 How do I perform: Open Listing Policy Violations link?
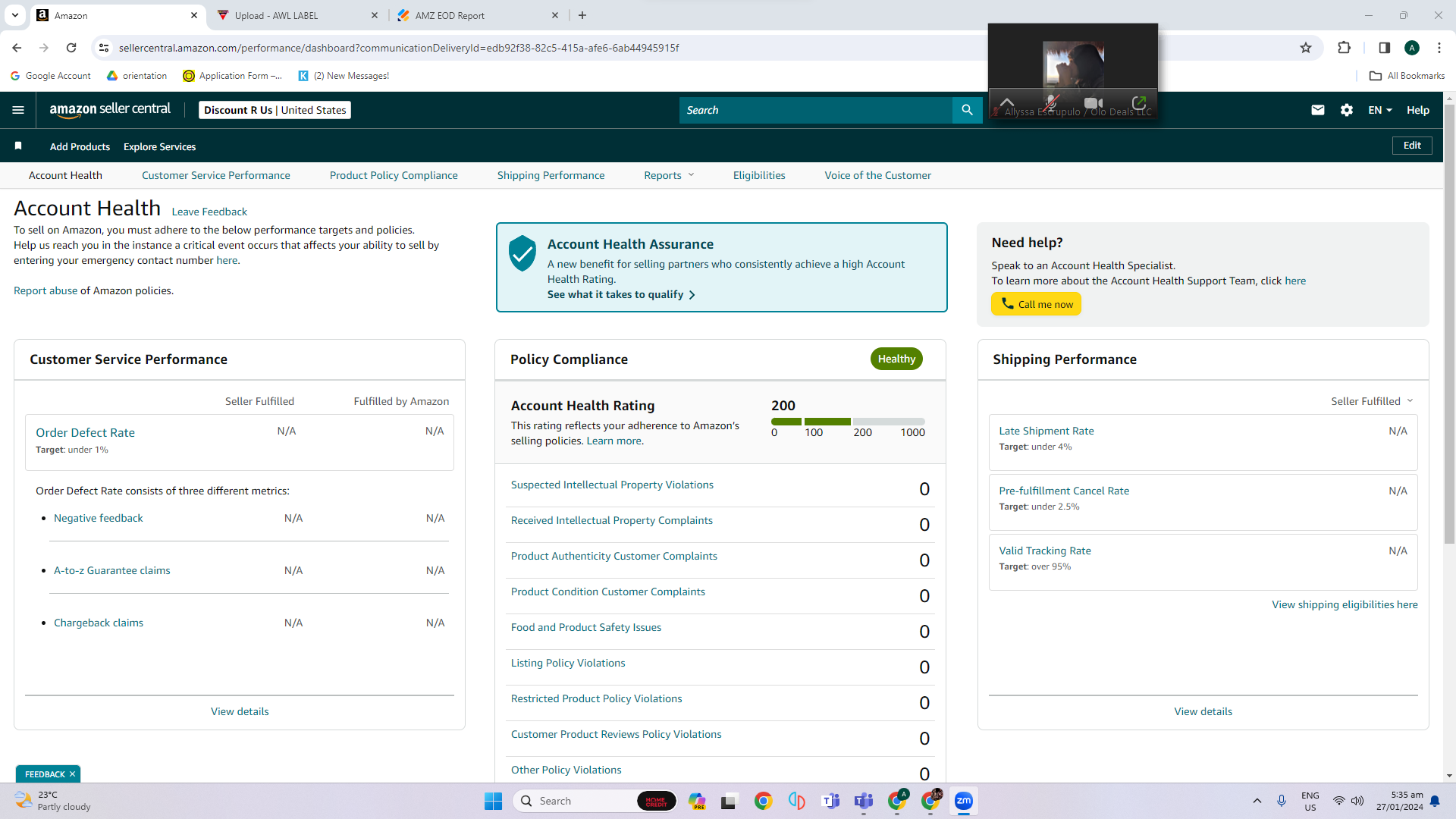point(568,663)
